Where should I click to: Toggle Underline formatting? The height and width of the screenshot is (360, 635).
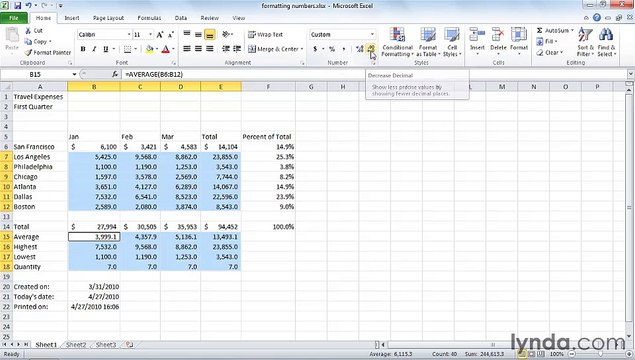(105, 49)
